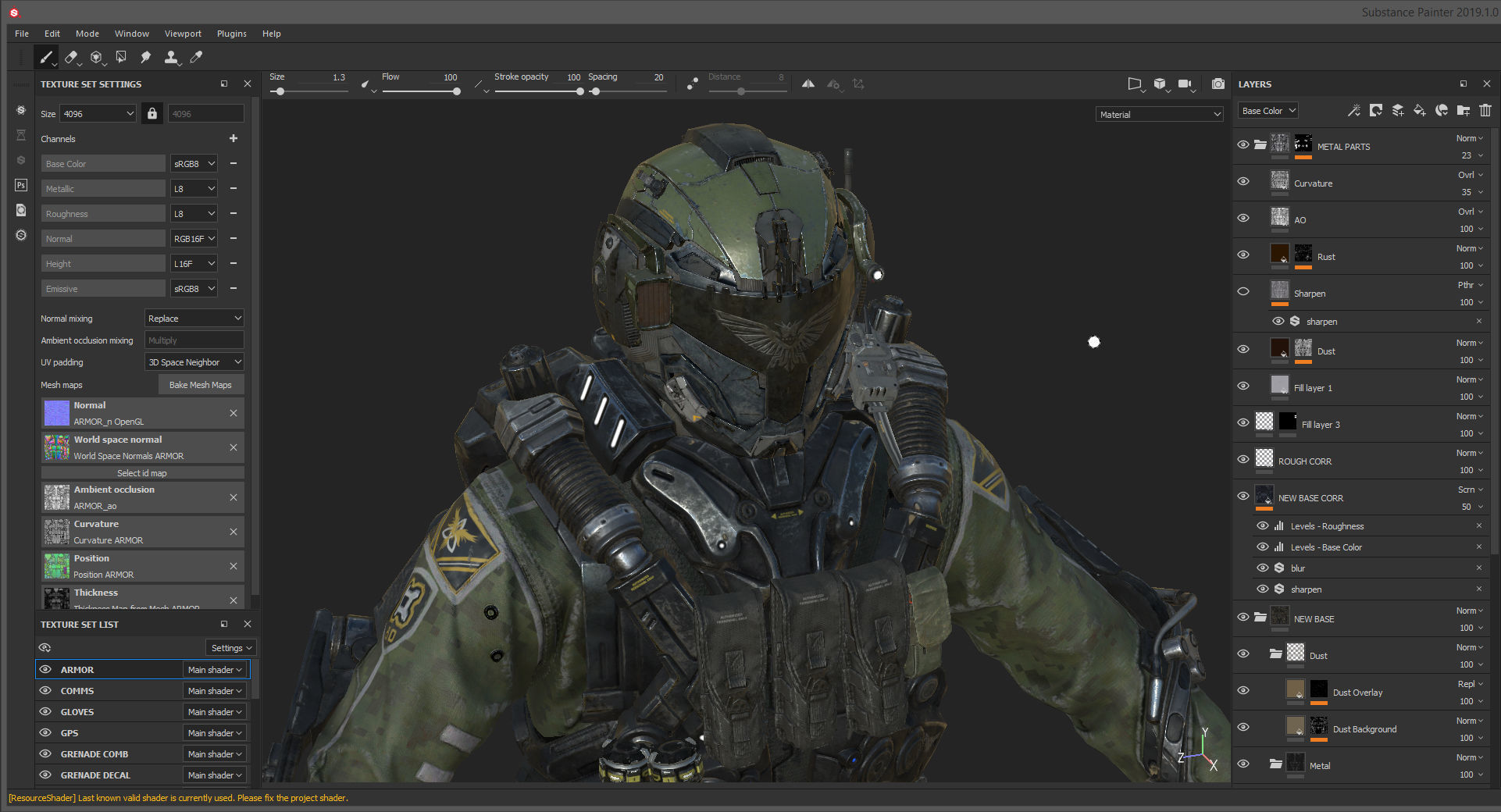Toggle visibility of the Dust layer
Viewport: 1501px width, 812px height.
[x=1243, y=349]
